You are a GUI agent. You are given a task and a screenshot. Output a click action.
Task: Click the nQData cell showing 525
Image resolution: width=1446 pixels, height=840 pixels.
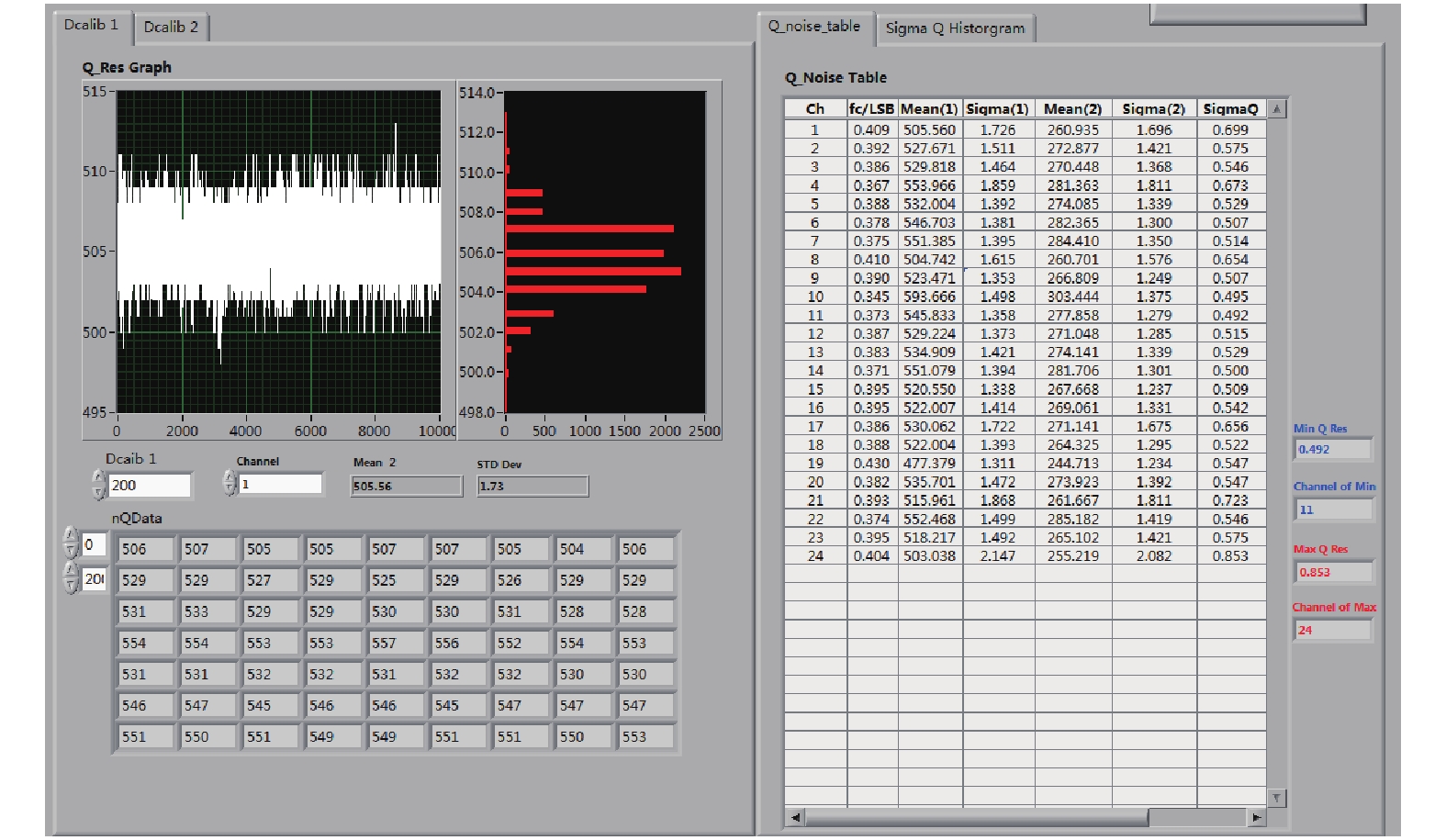pyautogui.click(x=395, y=580)
